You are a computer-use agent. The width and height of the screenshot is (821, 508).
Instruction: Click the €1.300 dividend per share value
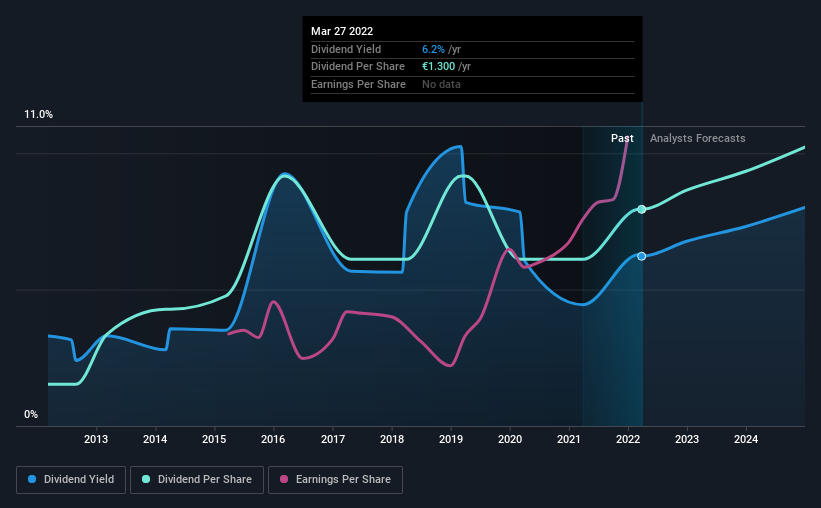[439, 67]
